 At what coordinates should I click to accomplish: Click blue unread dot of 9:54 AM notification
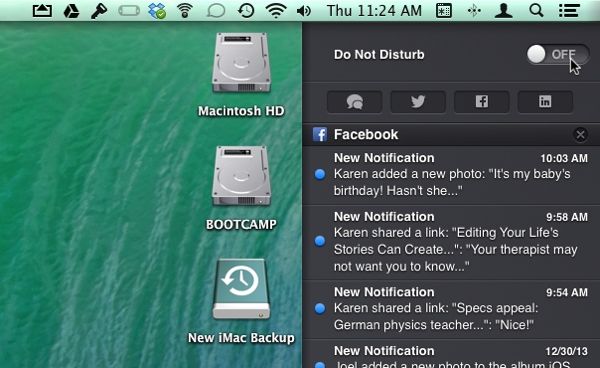pyautogui.click(x=320, y=308)
